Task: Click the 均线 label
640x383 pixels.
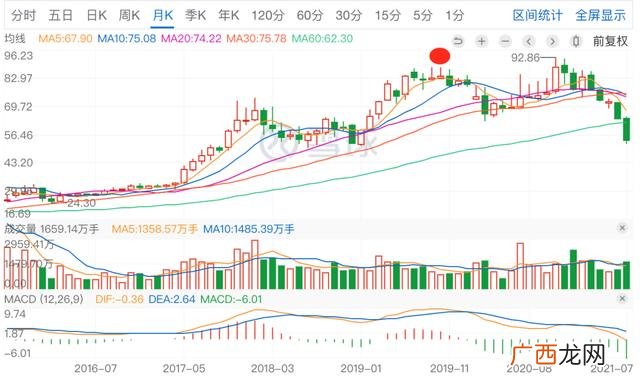Action: pyautogui.click(x=15, y=39)
